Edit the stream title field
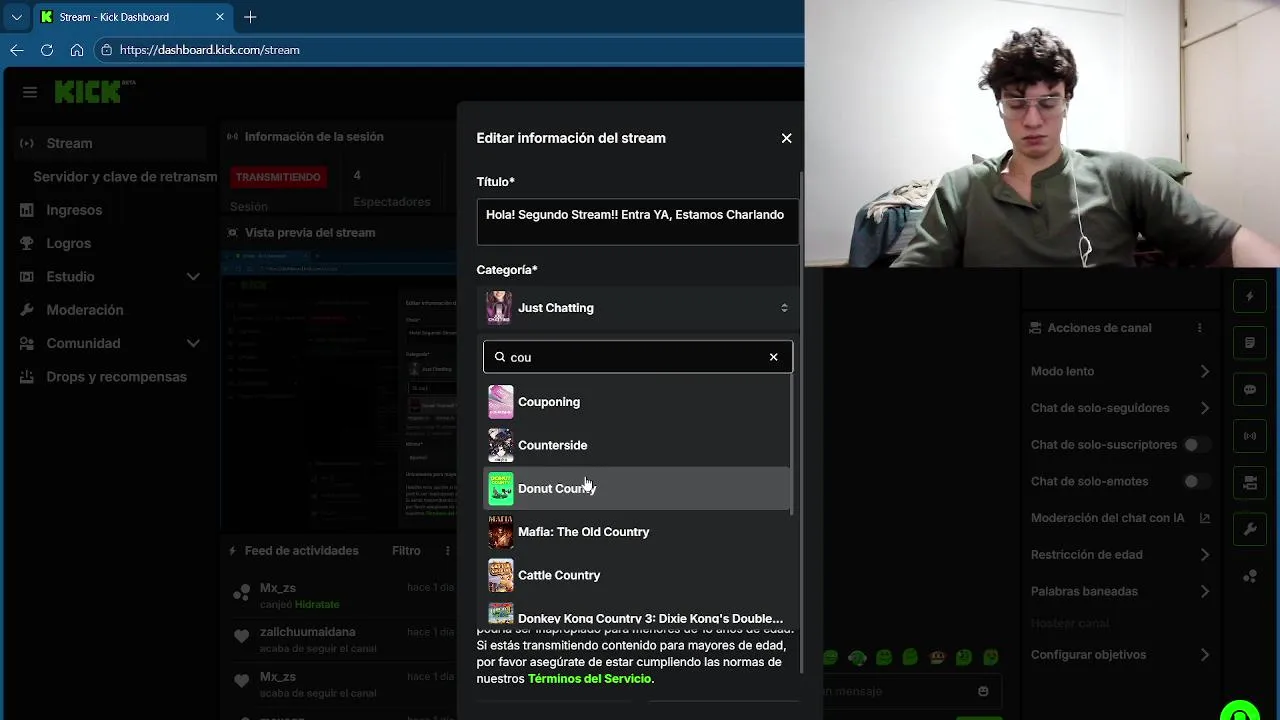1280x720 pixels. pos(638,221)
